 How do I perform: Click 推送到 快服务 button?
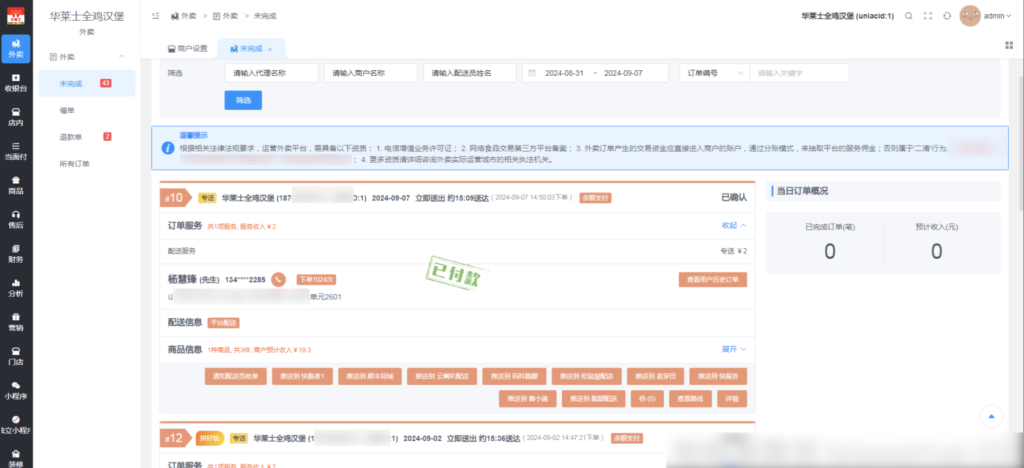coord(718,377)
